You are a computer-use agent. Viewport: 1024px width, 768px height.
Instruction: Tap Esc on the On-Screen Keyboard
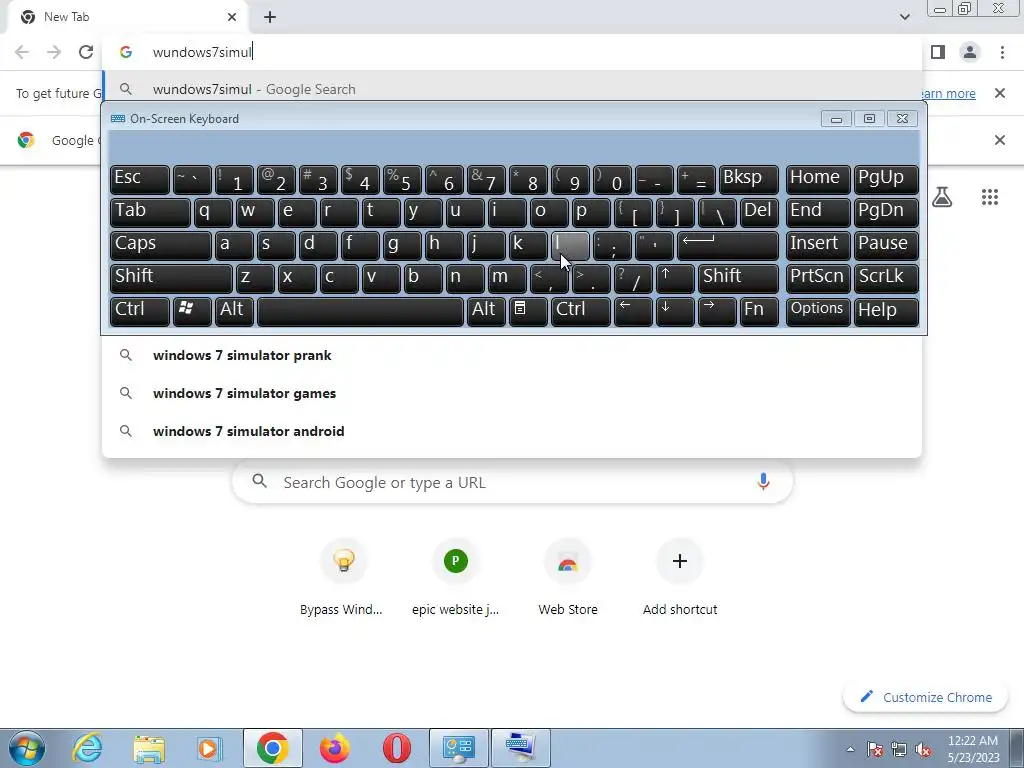coord(140,179)
